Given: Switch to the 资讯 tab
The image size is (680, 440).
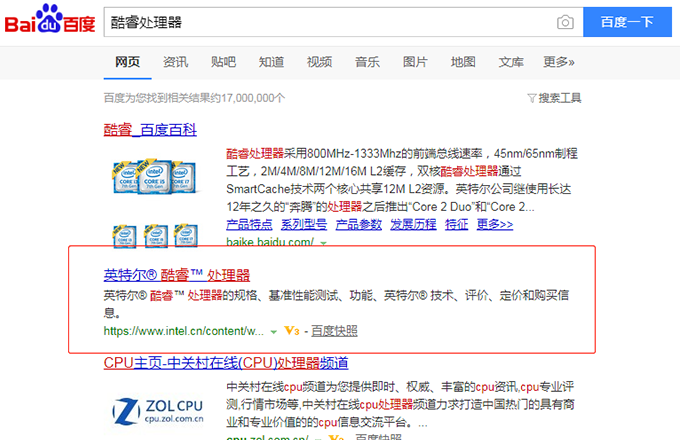Looking at the screenshot, I should (175, 62).
